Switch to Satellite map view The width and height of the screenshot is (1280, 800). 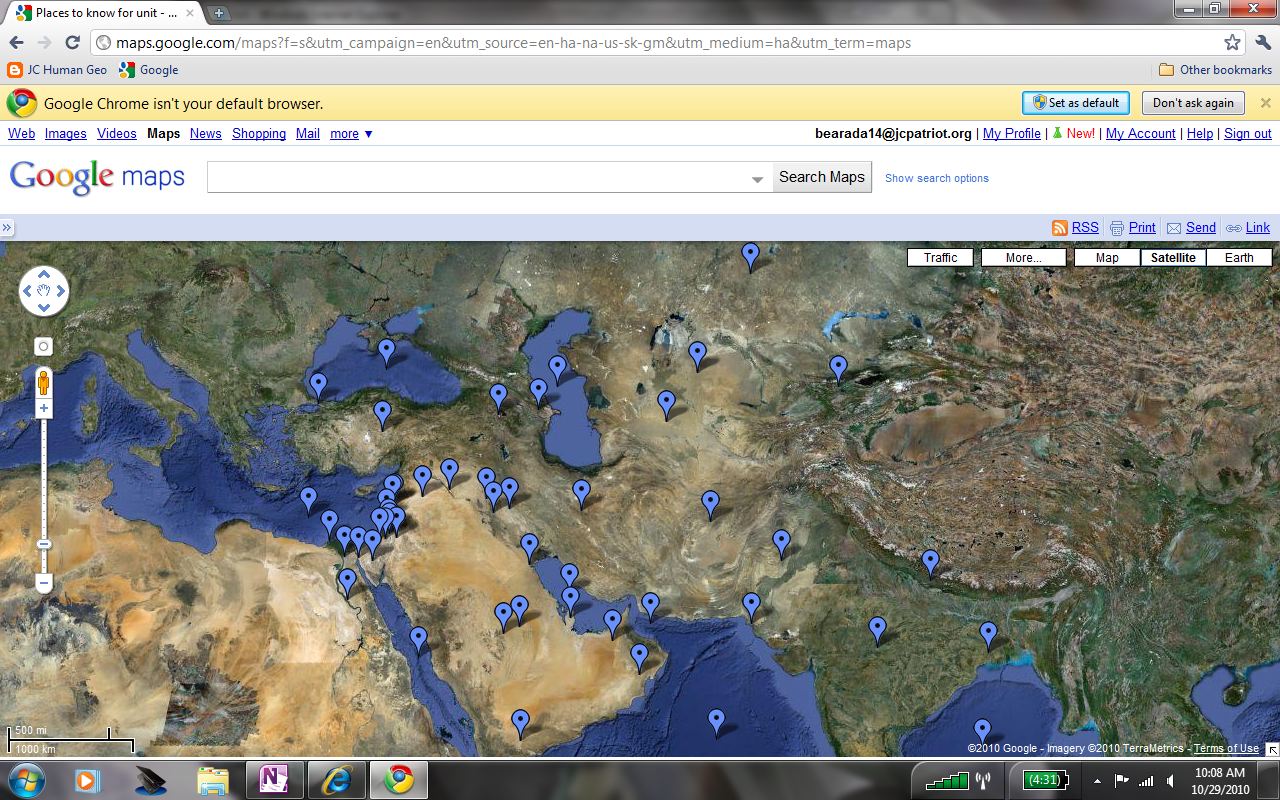tap(1173, 258)
